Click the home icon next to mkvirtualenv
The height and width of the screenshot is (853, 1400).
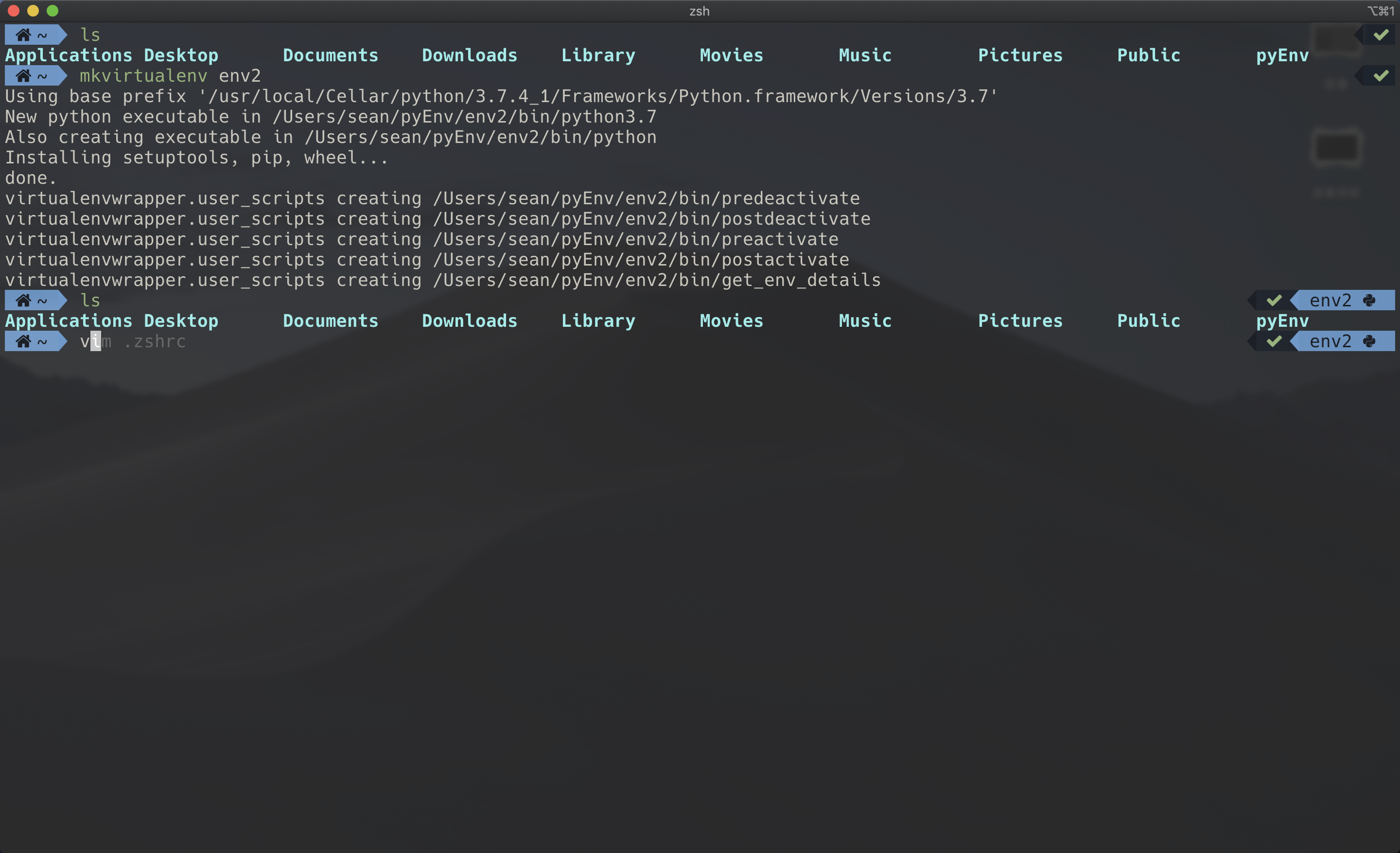(23, 75)
